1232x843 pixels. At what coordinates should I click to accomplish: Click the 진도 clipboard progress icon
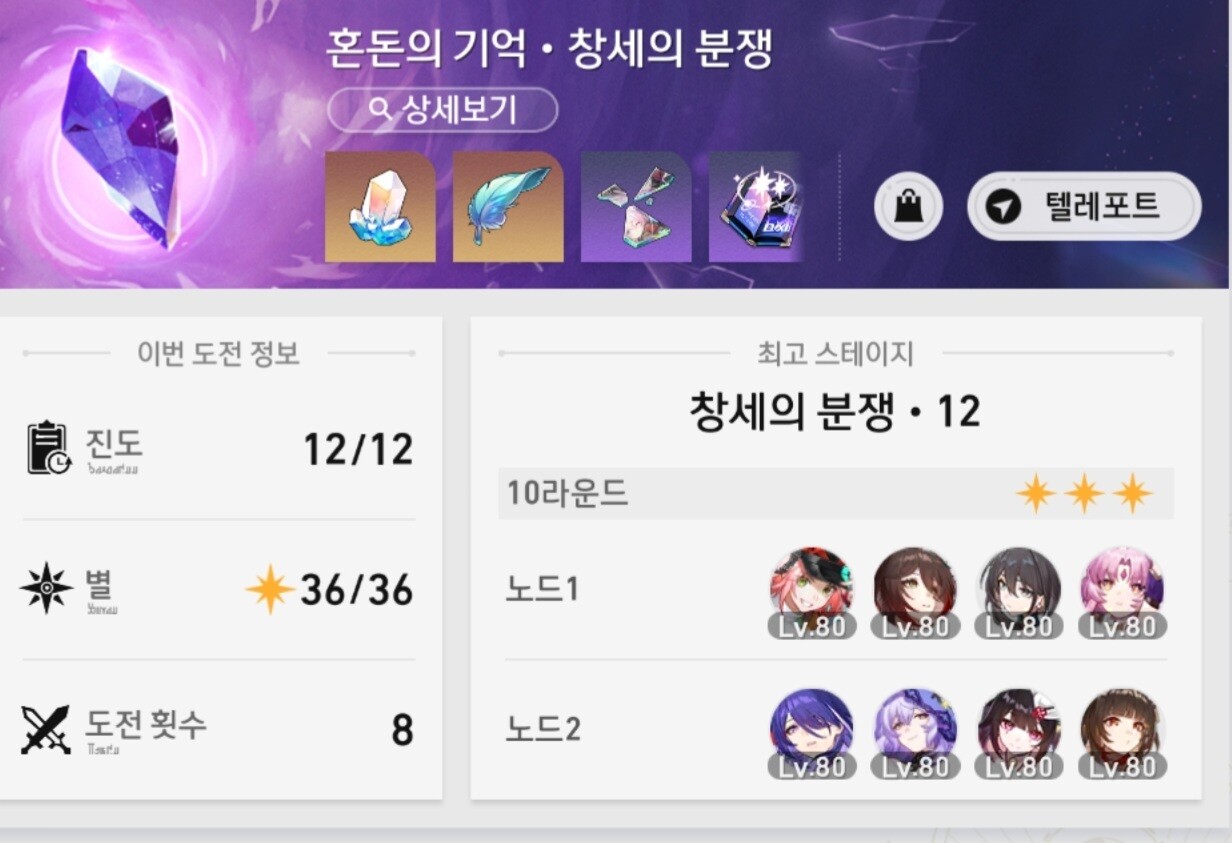coord(48,449)
